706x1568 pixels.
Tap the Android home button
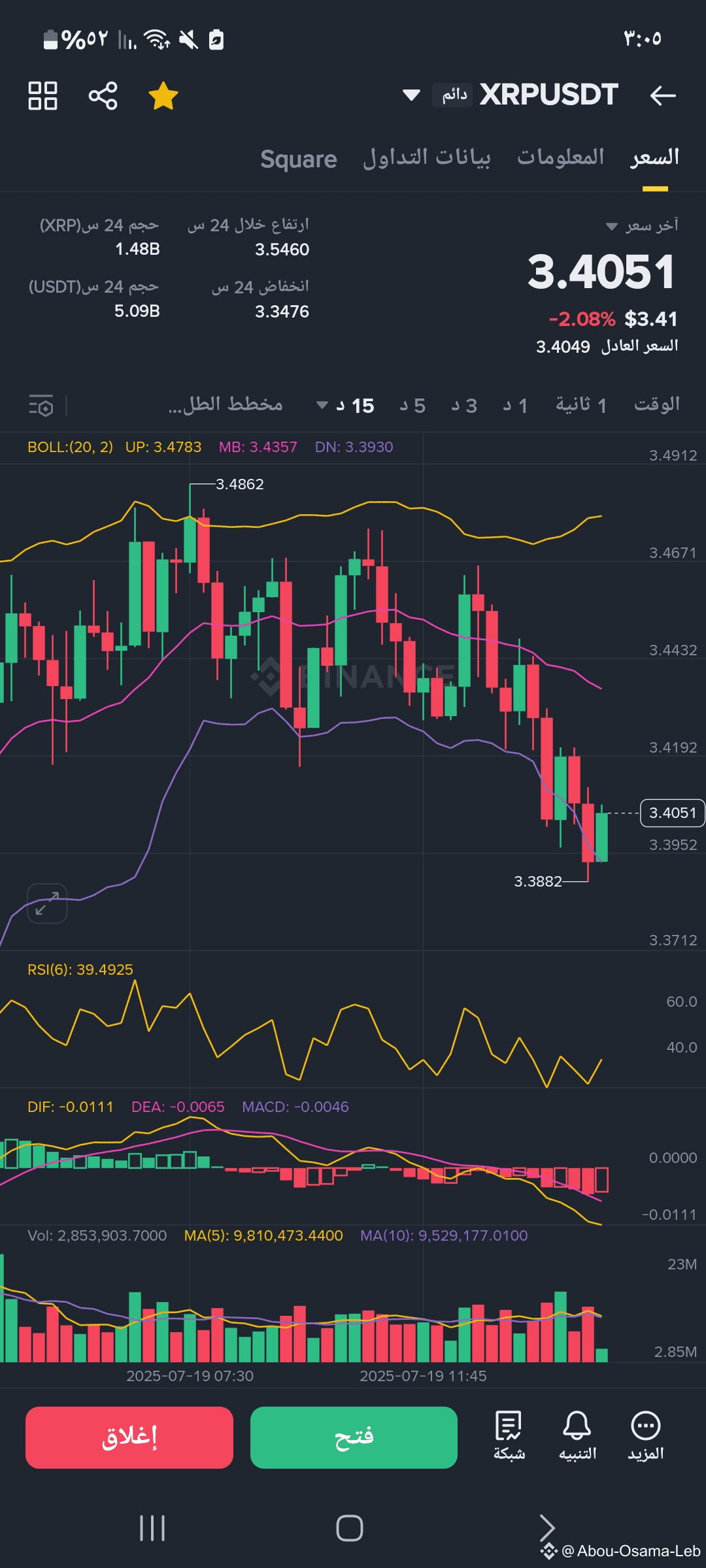350,1528
